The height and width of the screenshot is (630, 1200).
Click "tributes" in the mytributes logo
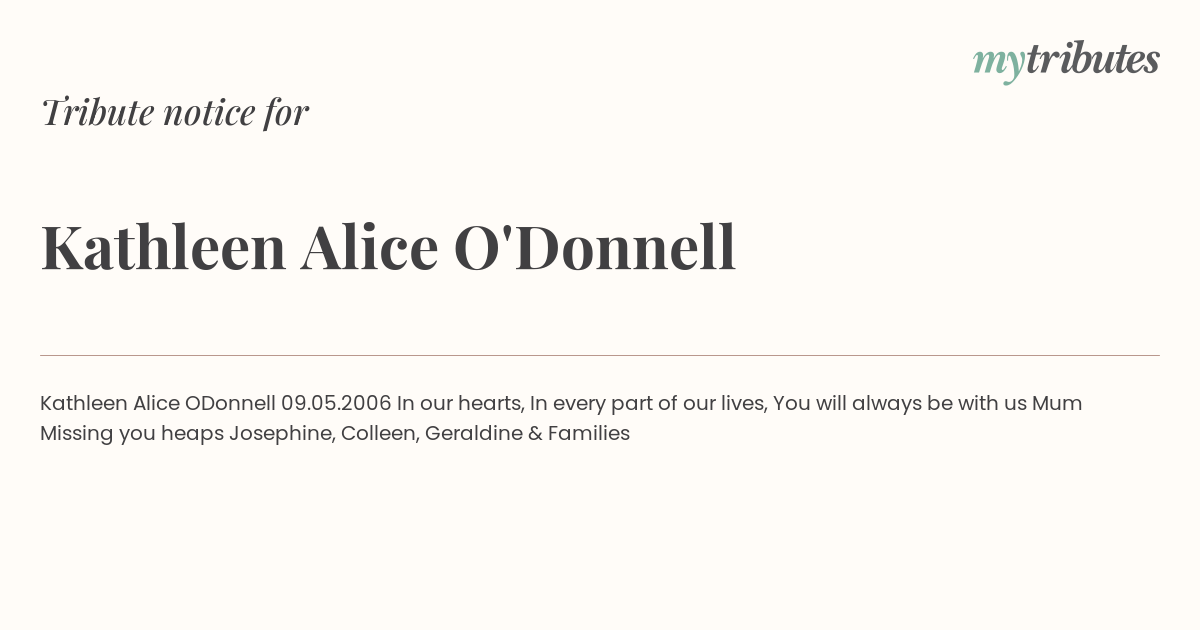[x=1093, y=58]
